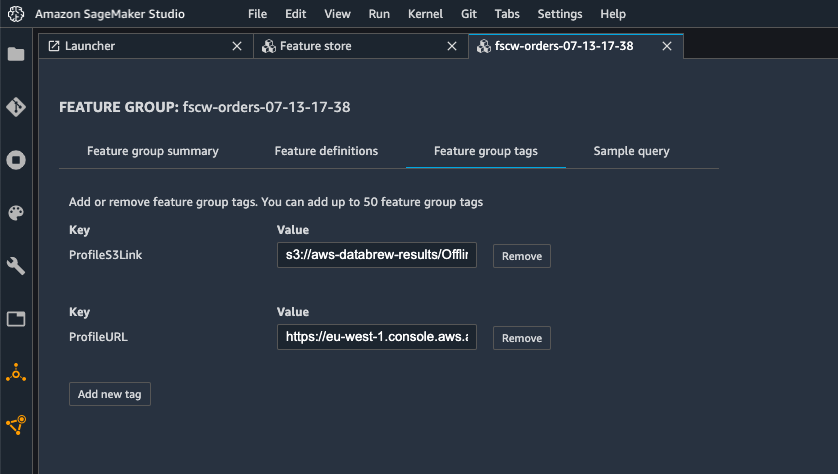This screenshot has width=838, height=474.
Task: Click the Add new tag button
Action: tap(110, 394)
